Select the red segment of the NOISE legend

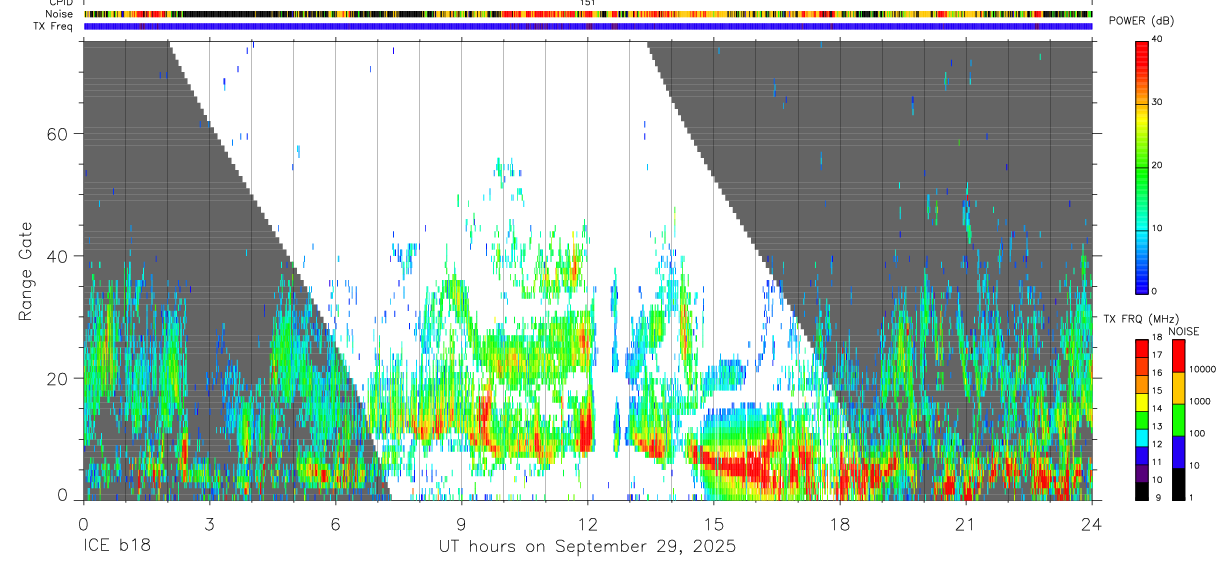[1178, 355]
